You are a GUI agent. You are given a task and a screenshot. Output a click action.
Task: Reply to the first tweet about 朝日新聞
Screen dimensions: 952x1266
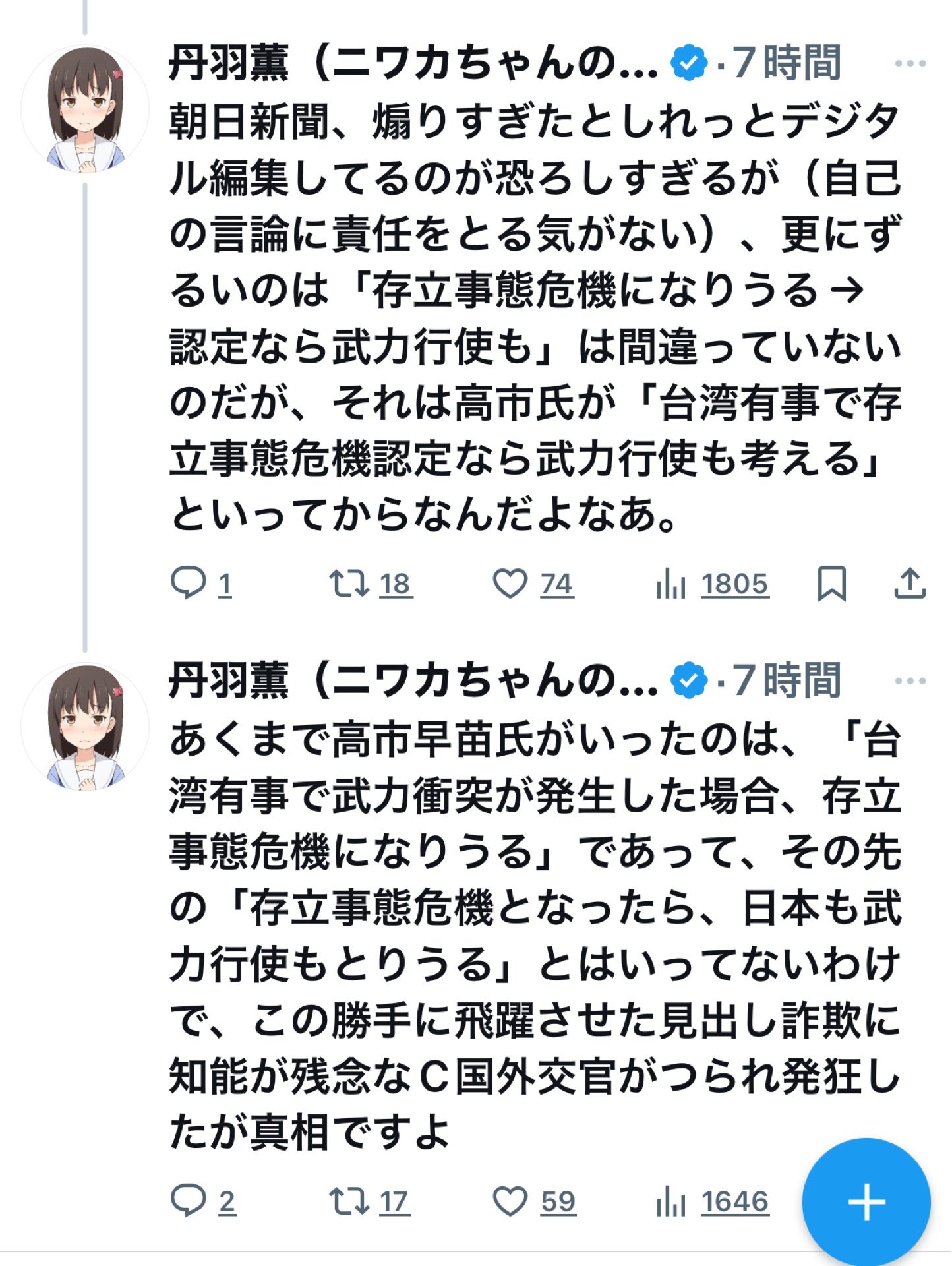pos(198,584)
